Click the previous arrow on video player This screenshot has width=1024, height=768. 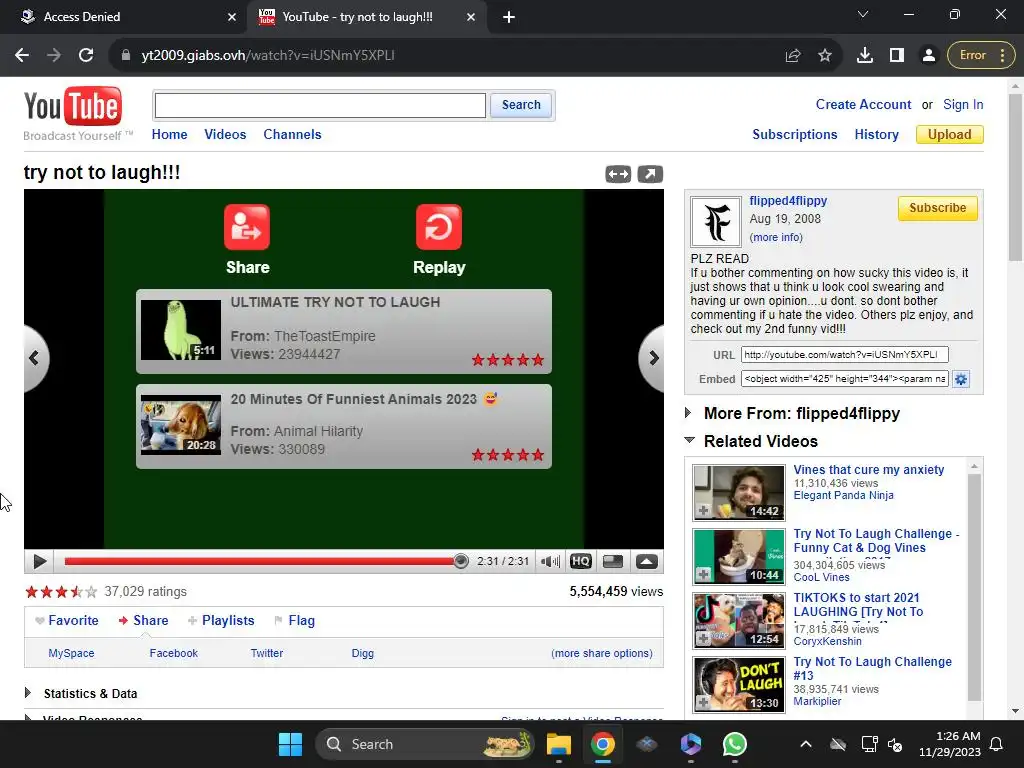point(34,358)
